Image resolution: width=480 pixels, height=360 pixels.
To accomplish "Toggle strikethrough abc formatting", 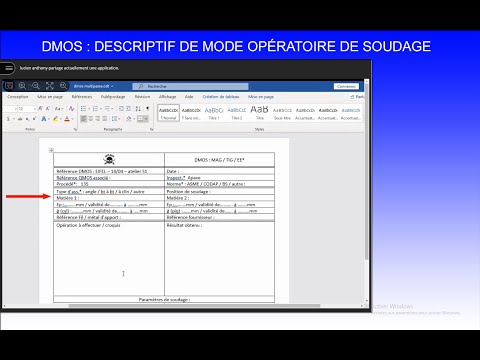I will tap(20, 119).
